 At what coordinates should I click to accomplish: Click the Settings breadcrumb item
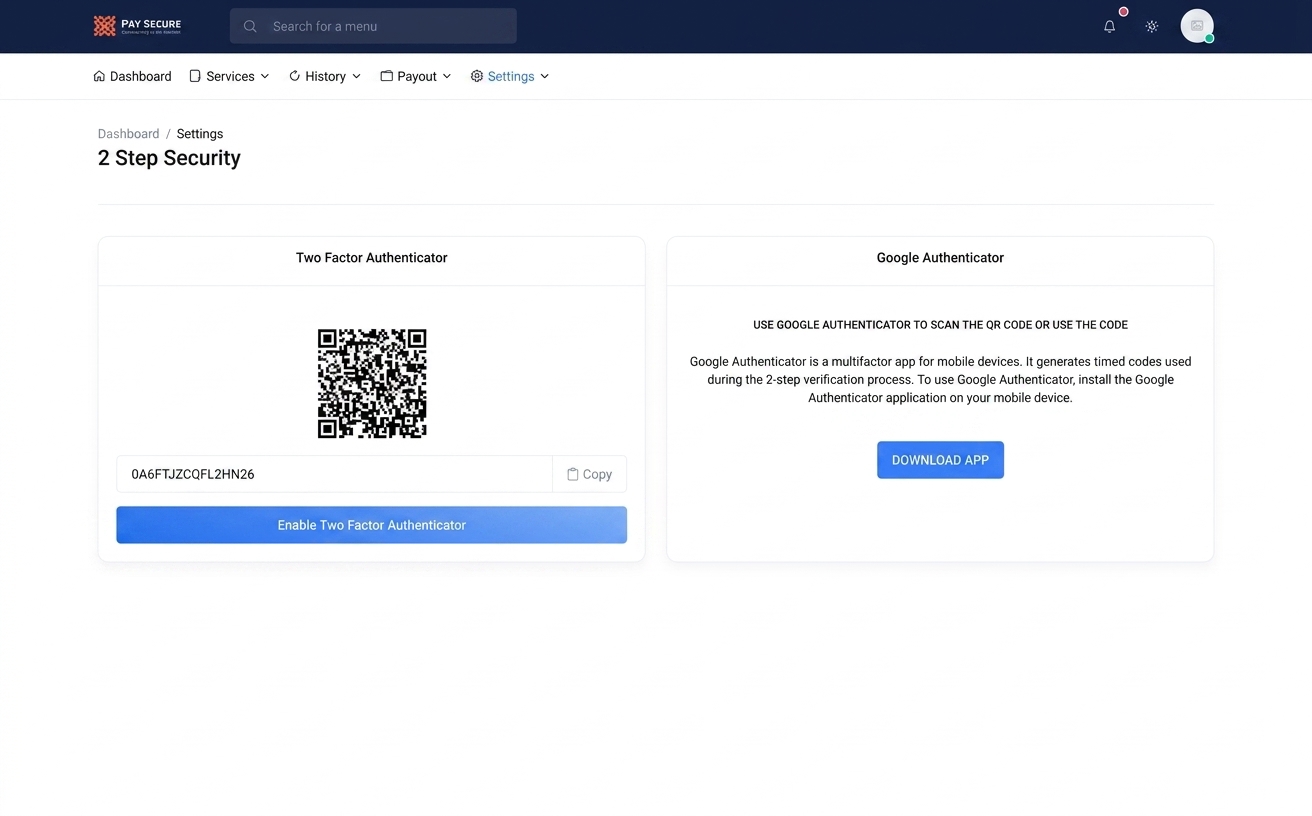200,134
